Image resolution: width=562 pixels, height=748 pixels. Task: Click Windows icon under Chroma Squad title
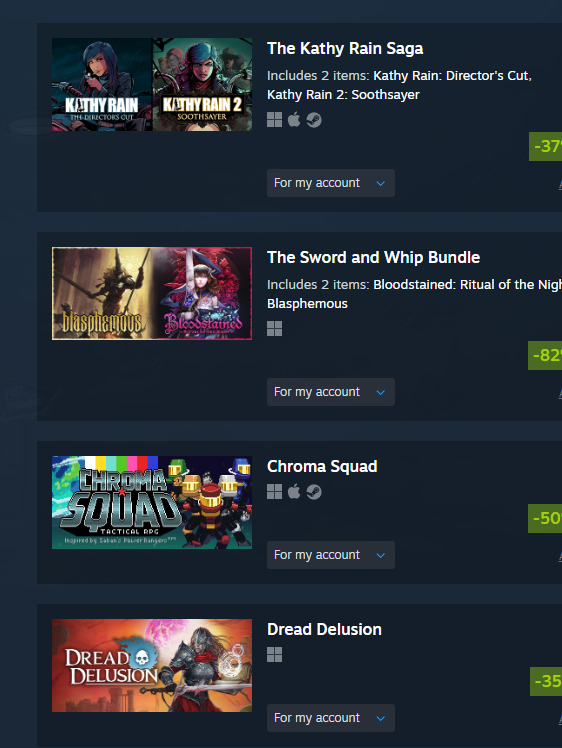click(x=274, y=492)
